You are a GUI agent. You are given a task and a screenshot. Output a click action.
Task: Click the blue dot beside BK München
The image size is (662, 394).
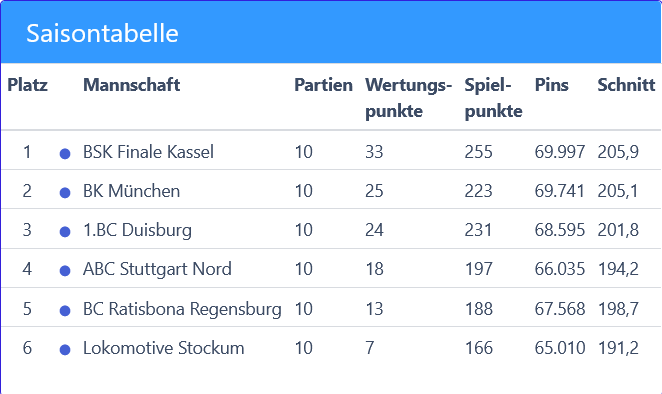[65, 193]
